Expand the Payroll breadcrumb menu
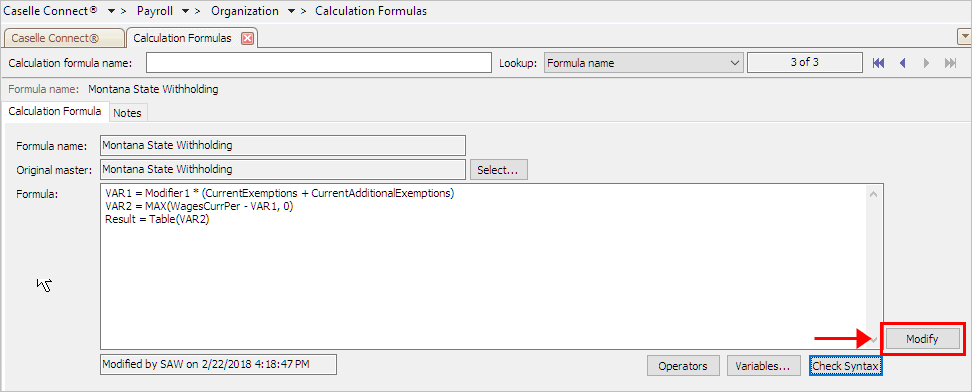This screenshot has width=972, height=392. (x=185, y=12)
